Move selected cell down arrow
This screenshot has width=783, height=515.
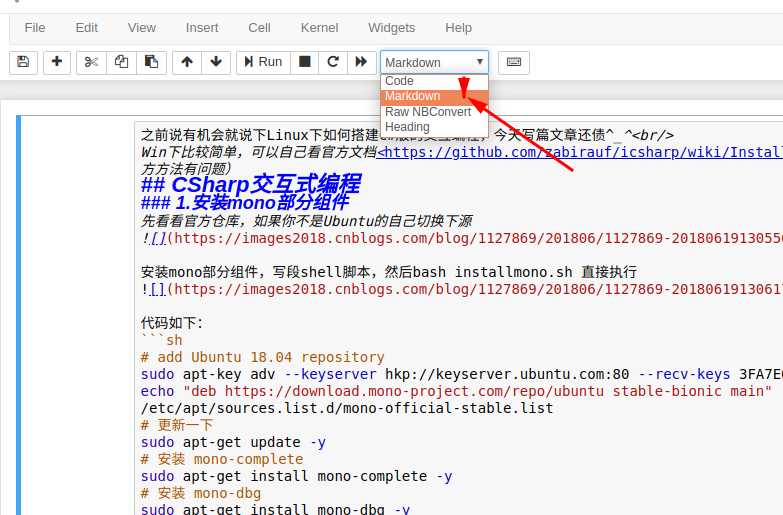pyautogui.click(x=216, y=62)
